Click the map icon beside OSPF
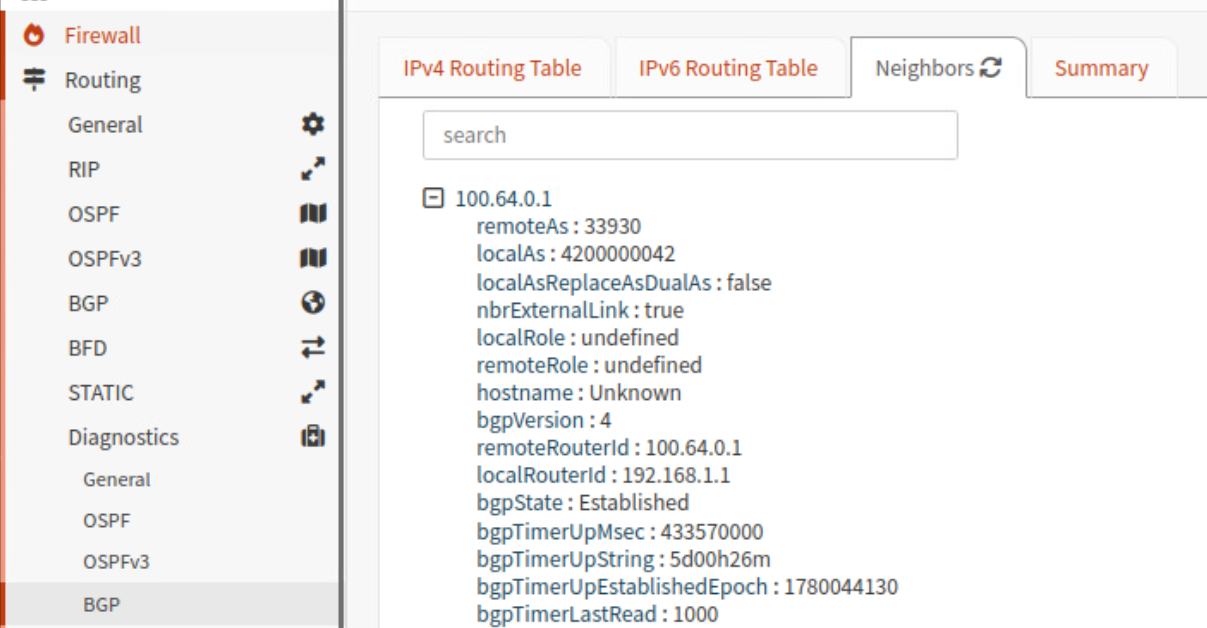 [313, 214]
